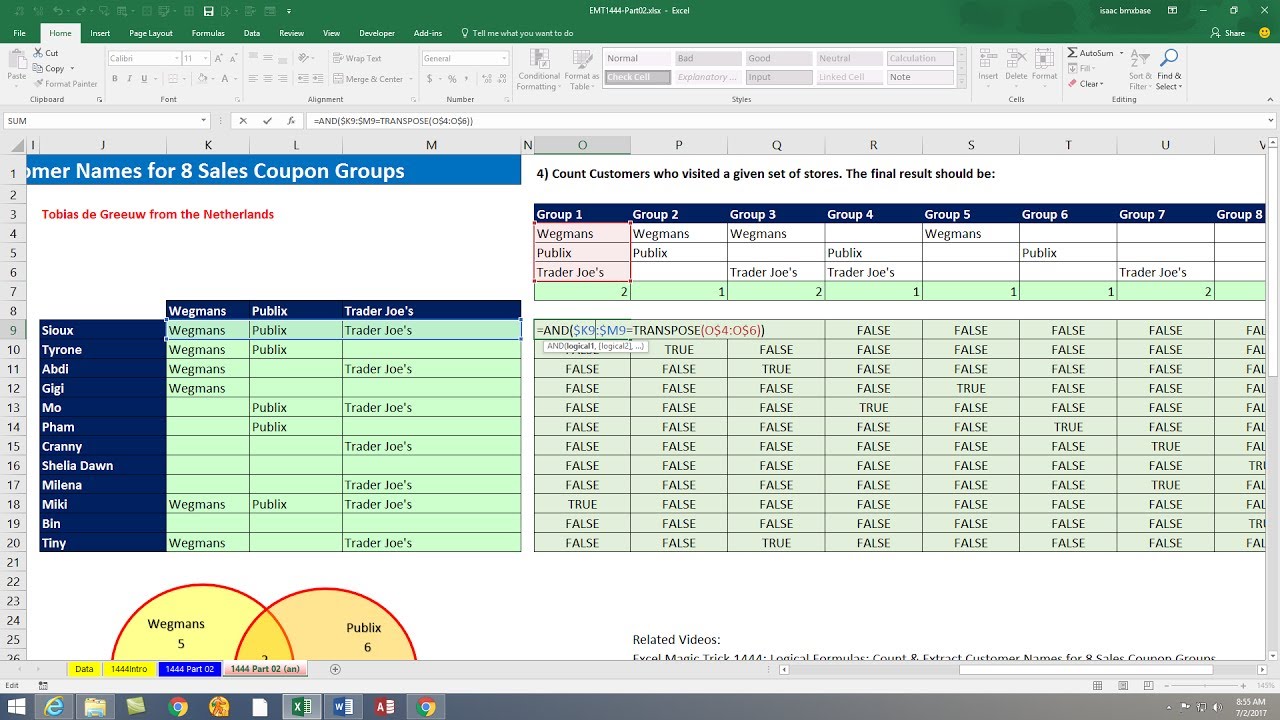
Task: Toggle Wrap Text
Action: [x=356, y=58]
